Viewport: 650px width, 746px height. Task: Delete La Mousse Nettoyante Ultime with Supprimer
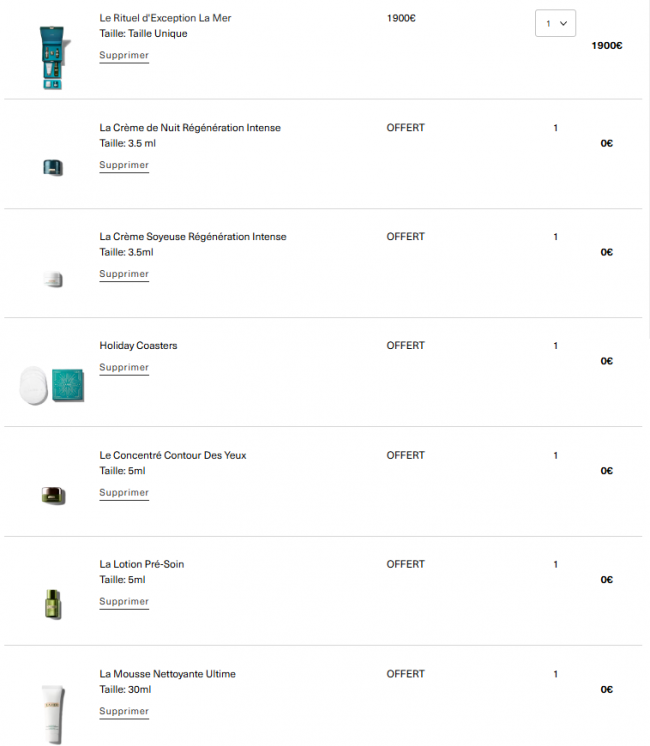(124, 712)
